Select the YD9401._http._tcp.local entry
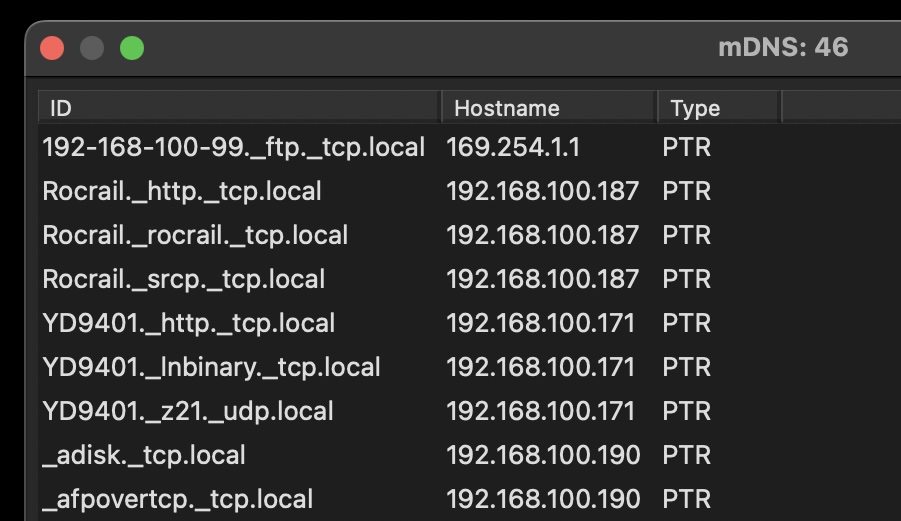The image size is (901, 521). [x=188, y=323]
